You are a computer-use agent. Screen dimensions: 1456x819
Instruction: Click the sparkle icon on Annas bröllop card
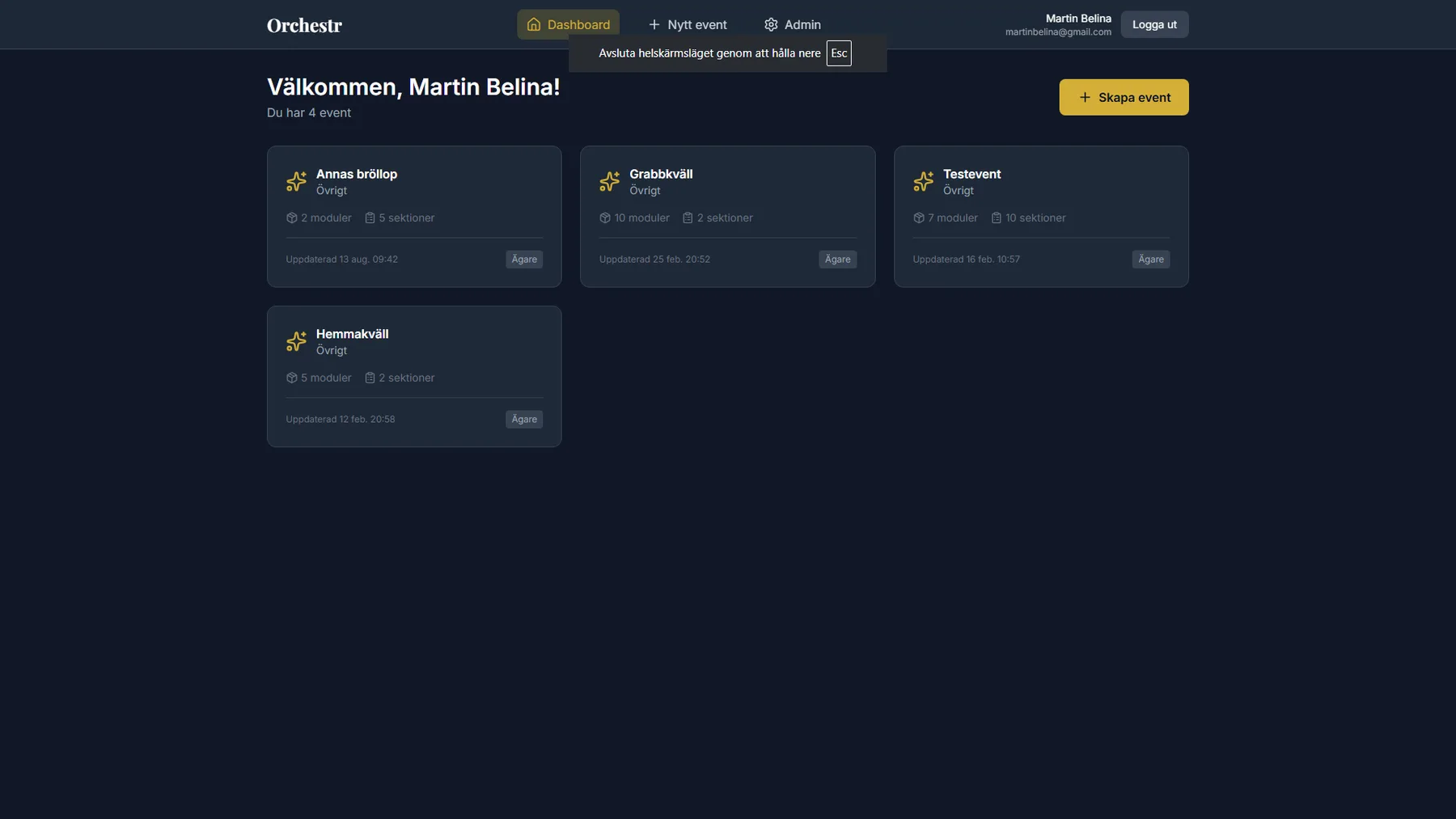click(x=296, y=181)
